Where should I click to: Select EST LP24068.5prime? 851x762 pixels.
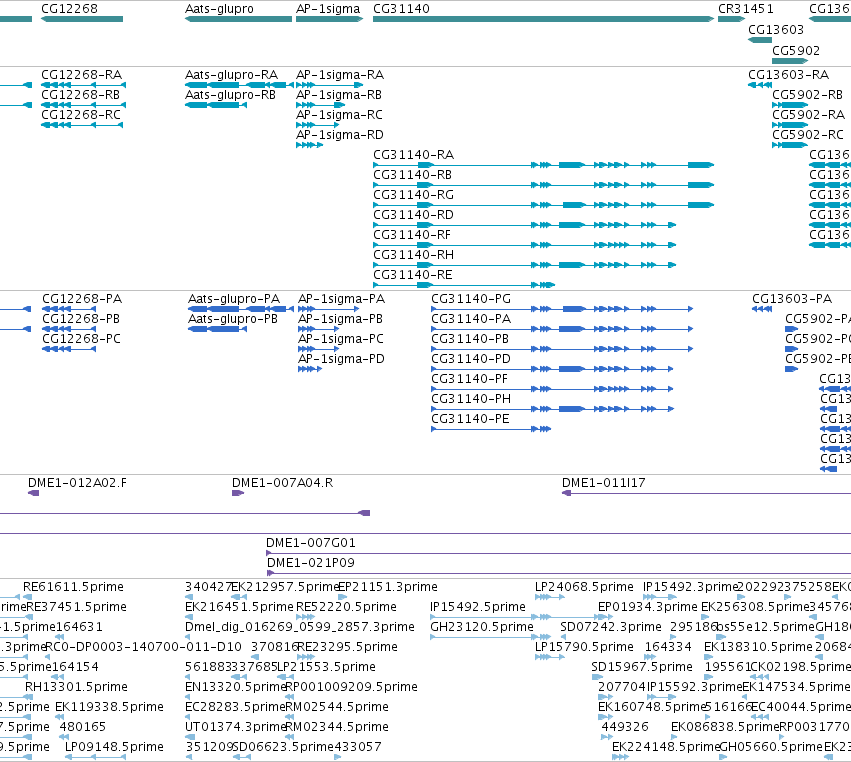click(585, 587)
